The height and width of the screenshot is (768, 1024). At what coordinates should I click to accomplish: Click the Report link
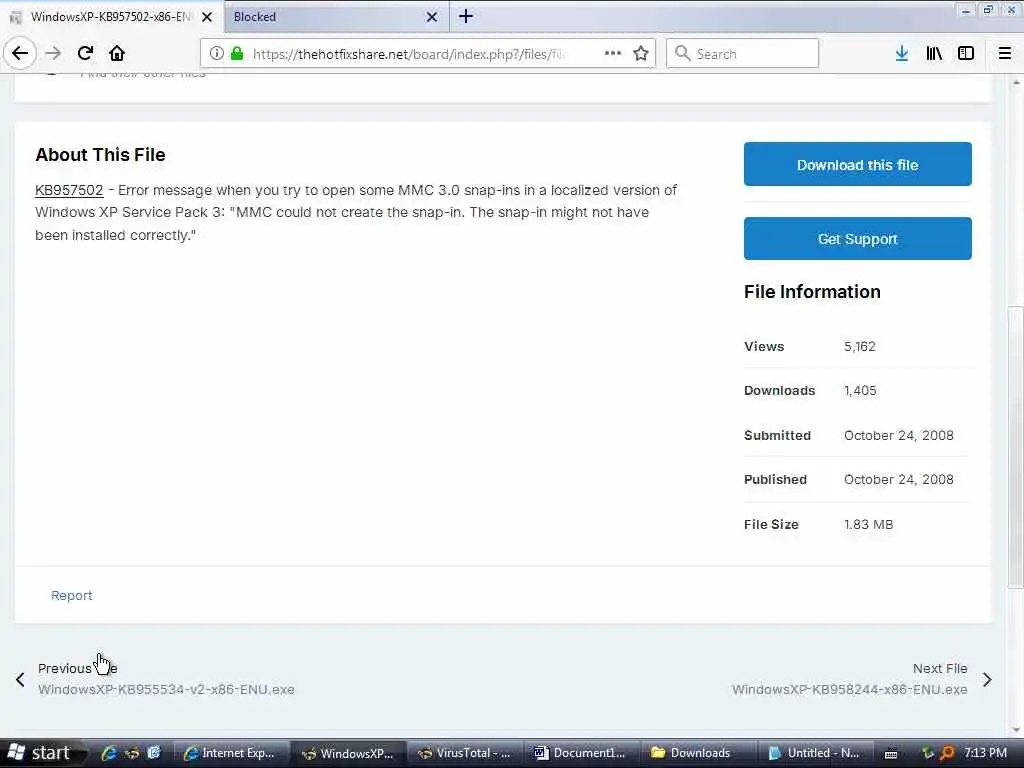(x=72, y=595)
